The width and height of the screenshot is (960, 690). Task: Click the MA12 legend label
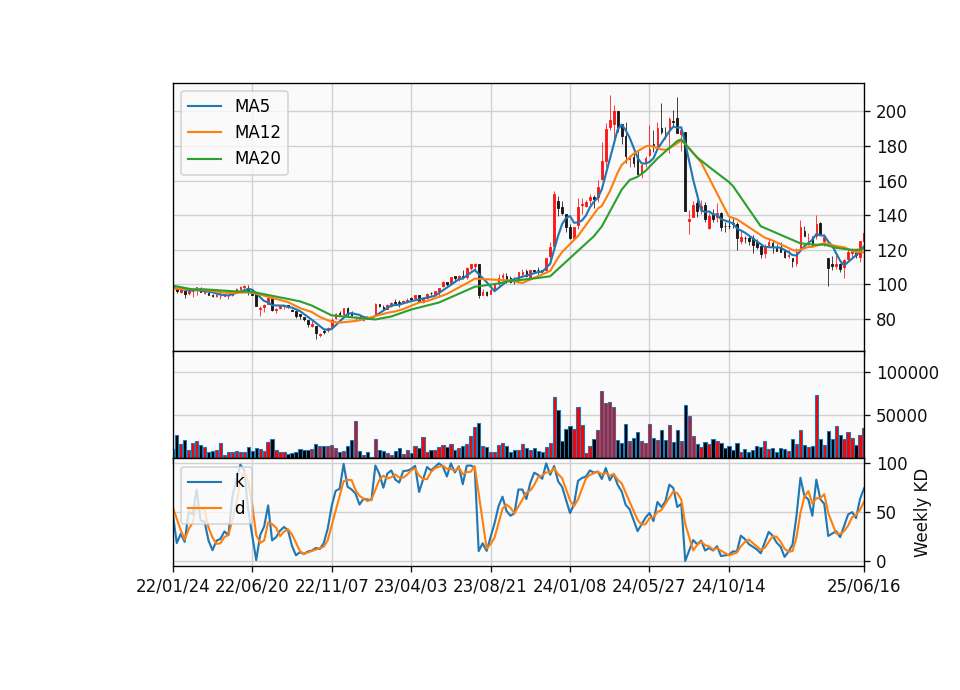pyautogui.click(x=257, y=132)
